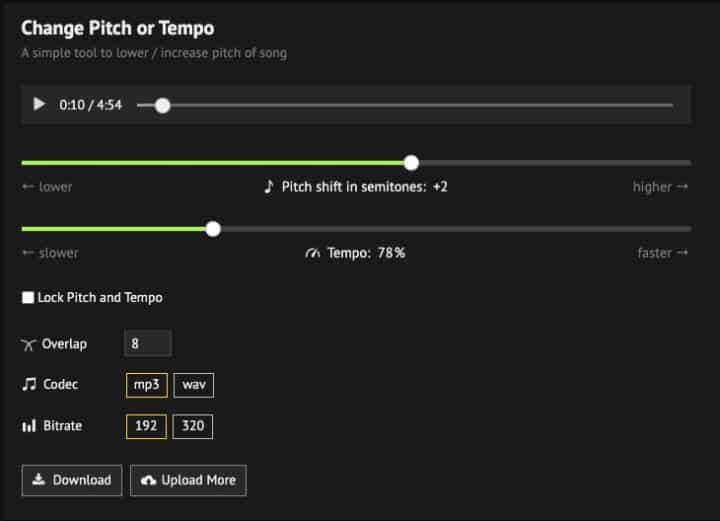
Task: Enable Lock Pitch and Tempo checkbox
Action: tap(28, 298)
